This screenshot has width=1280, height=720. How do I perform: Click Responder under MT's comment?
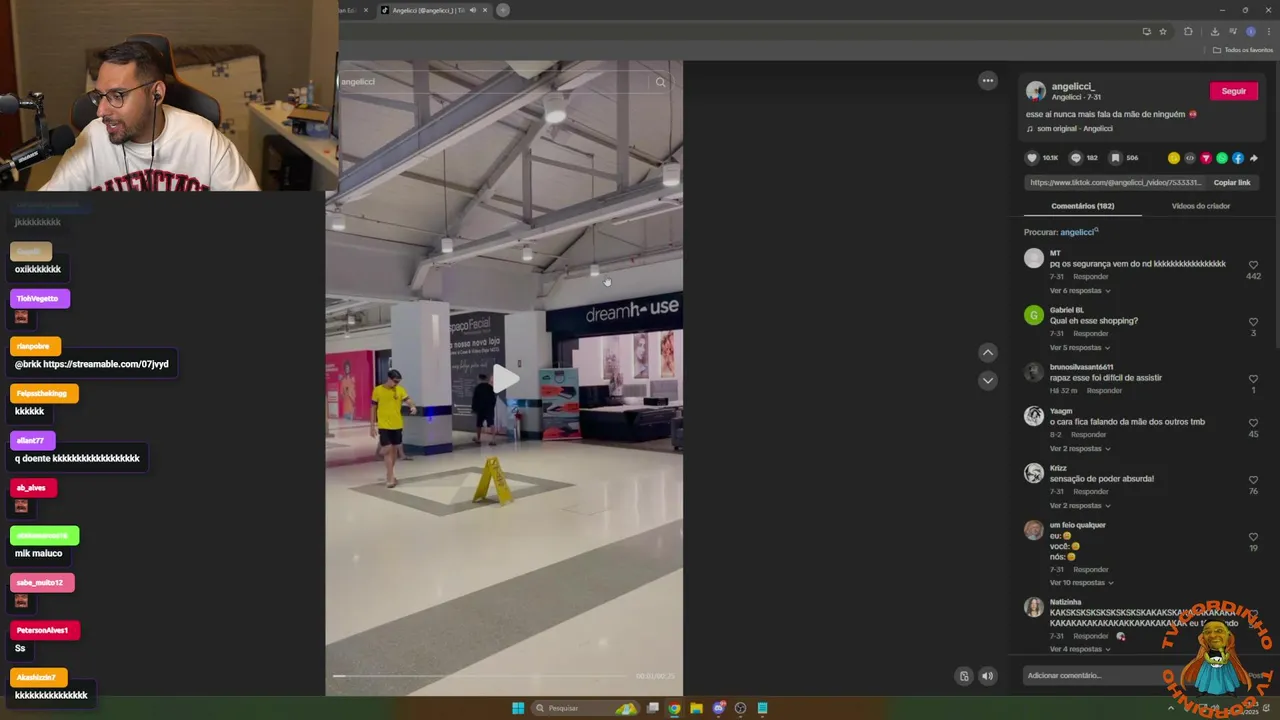1090,277
